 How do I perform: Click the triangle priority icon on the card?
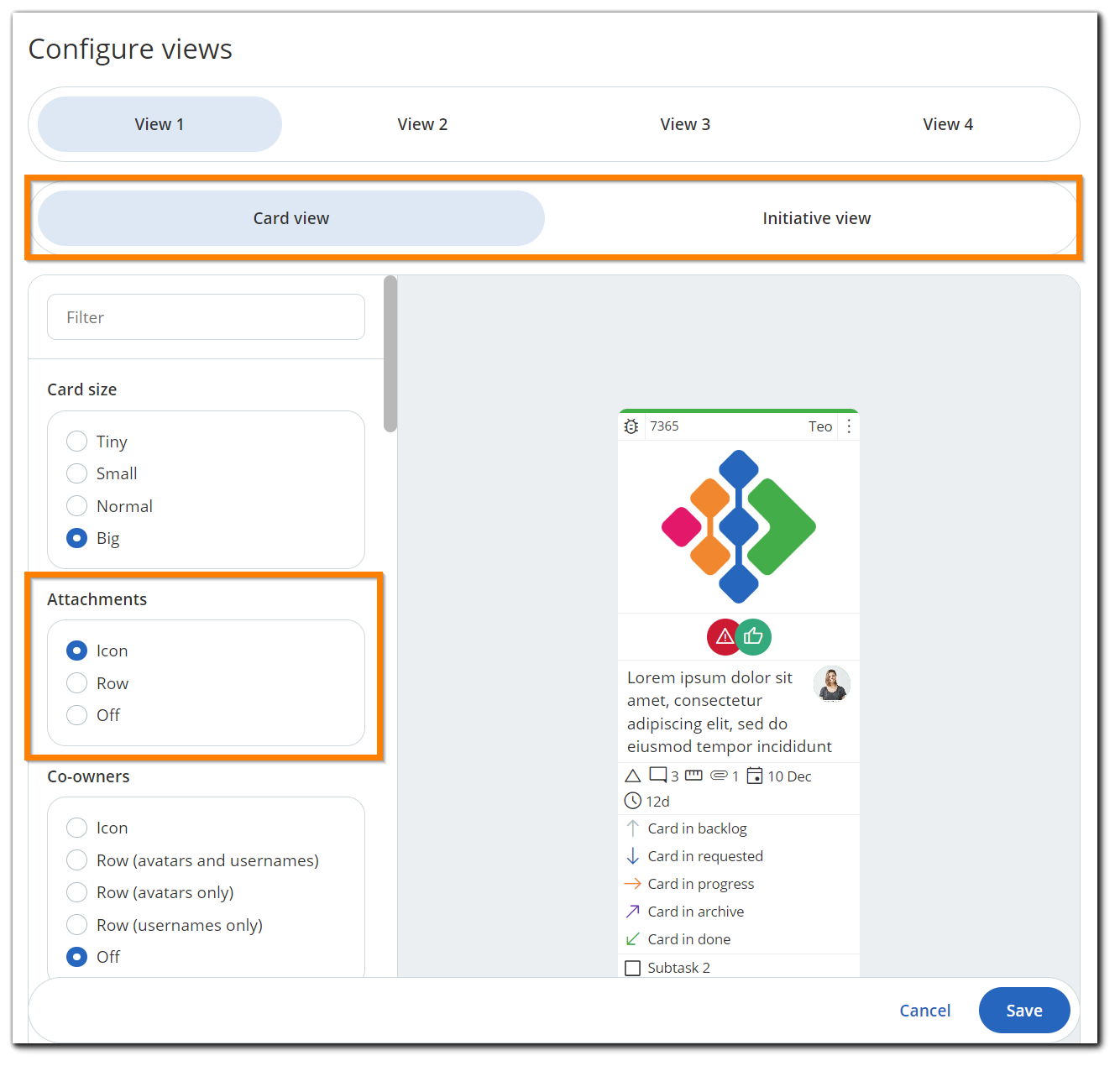click(x=632, y=775)
